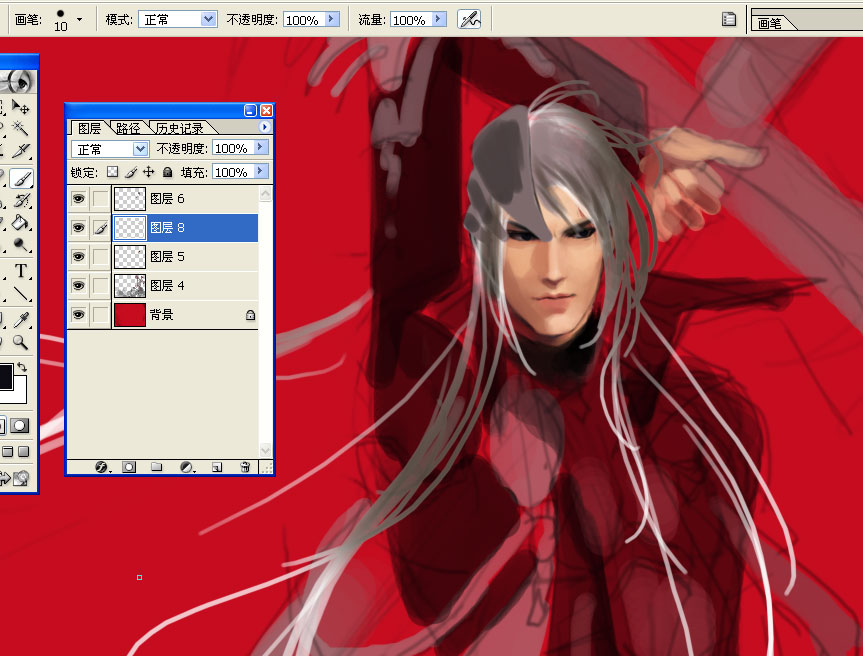Click the 图层 4 layer thumbnail
Screen dimensions: 863x656
click(x=130, y=286)
